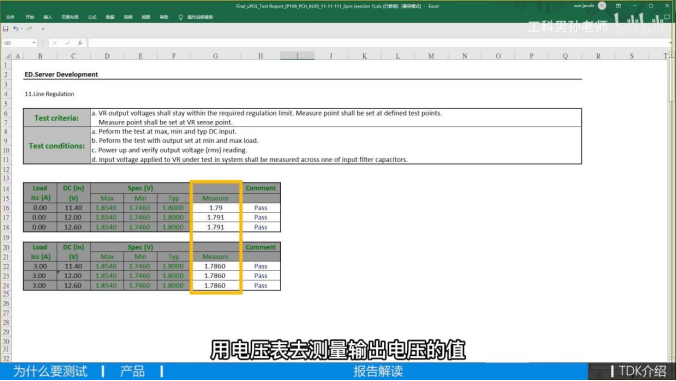
Task: Switch to the 视图 View tab
Action: 146,17
